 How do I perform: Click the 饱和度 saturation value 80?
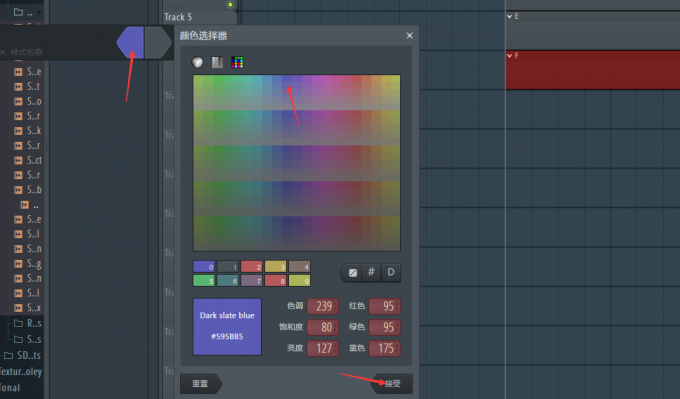[323, 327]
